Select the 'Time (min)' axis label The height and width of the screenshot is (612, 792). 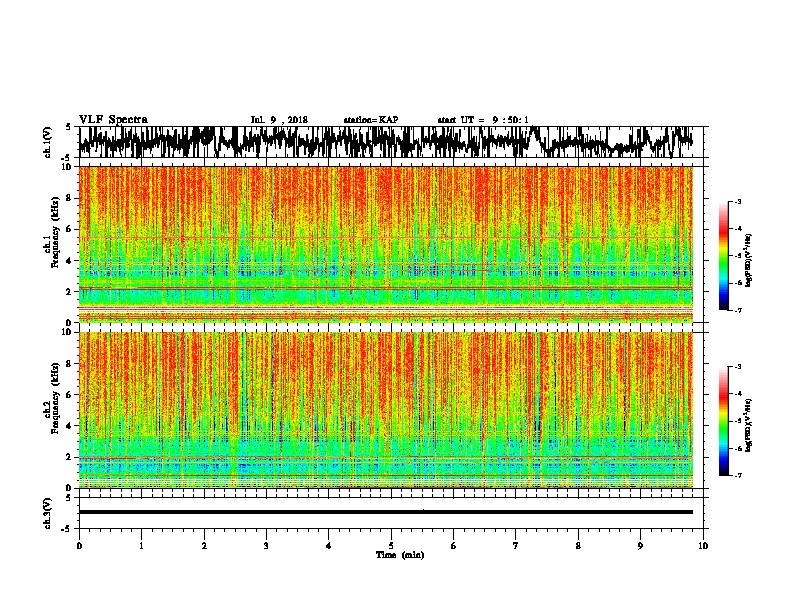(400, 555)
